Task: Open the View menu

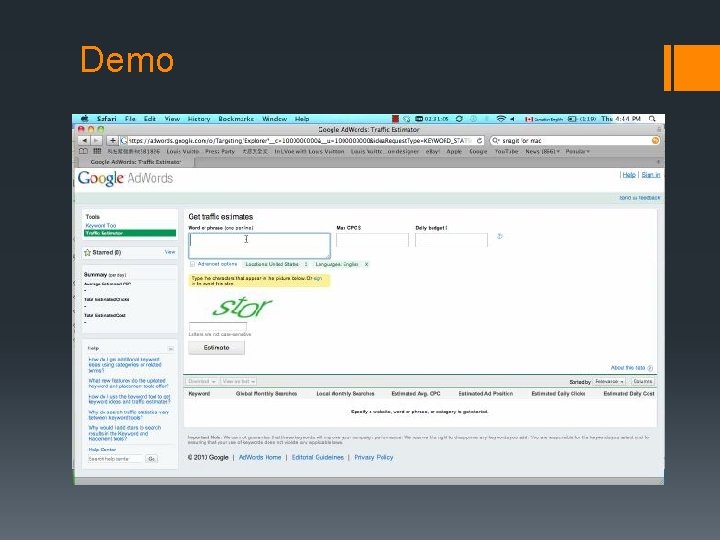Action: [x=172, y=119]
